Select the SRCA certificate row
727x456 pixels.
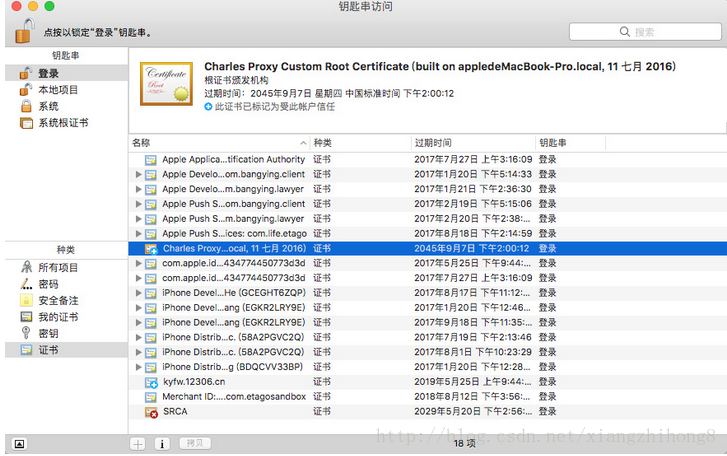tap(427, 412)
